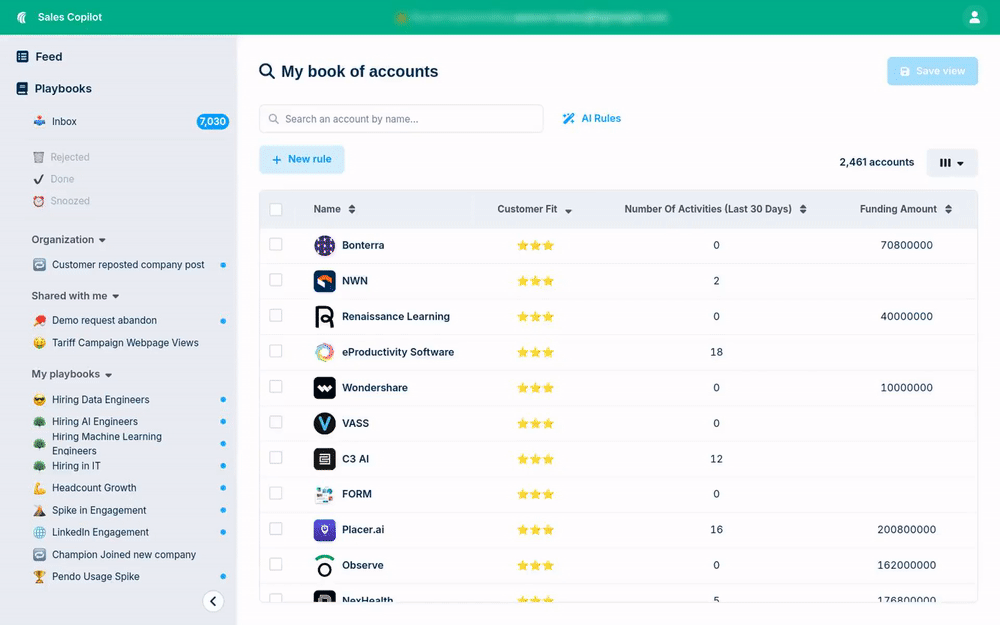Click the Done checkmark icon
Screen dimensions: 1000x625
coord(39,179)
